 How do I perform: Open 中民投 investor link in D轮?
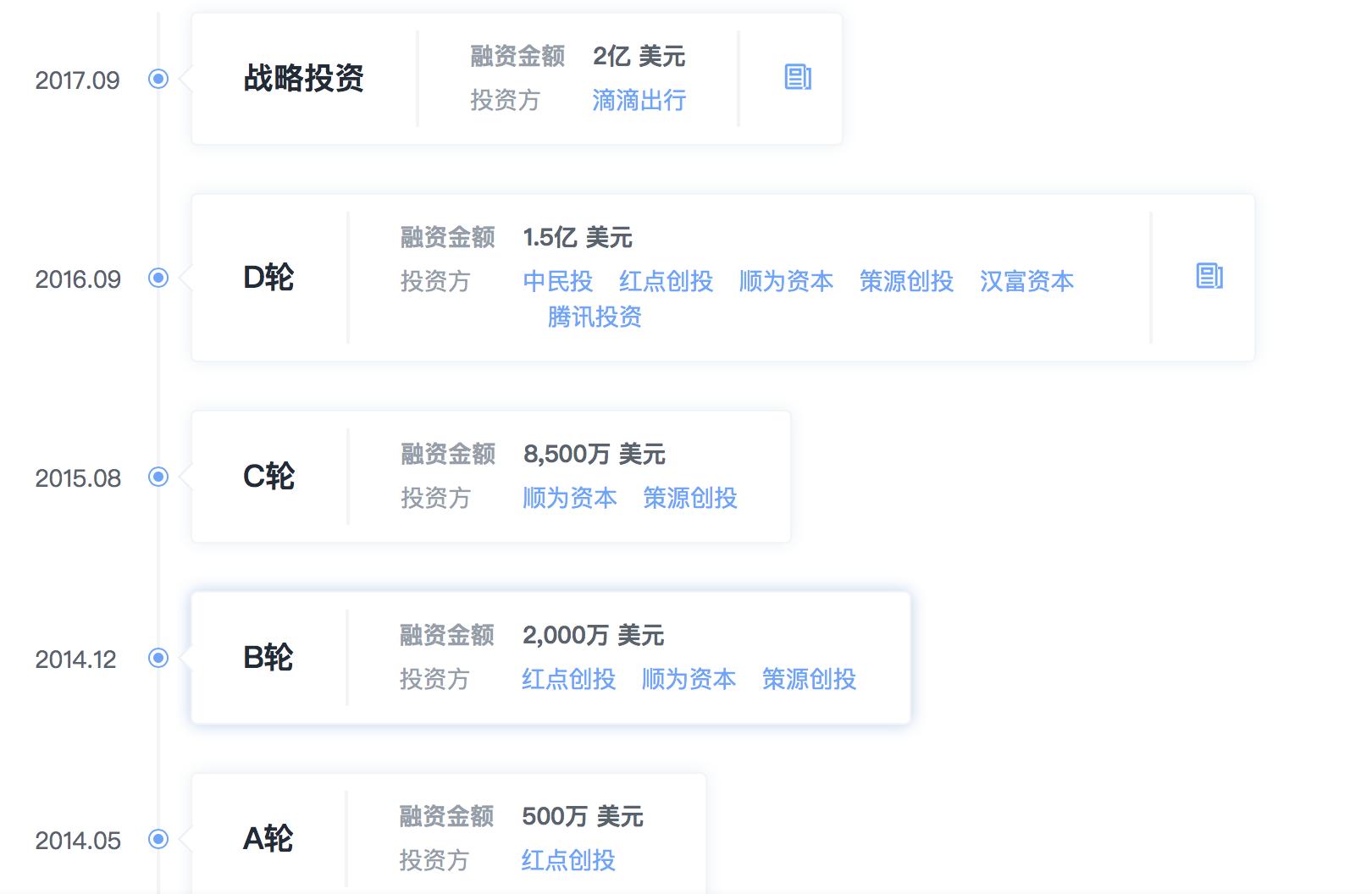coord(557,281)
